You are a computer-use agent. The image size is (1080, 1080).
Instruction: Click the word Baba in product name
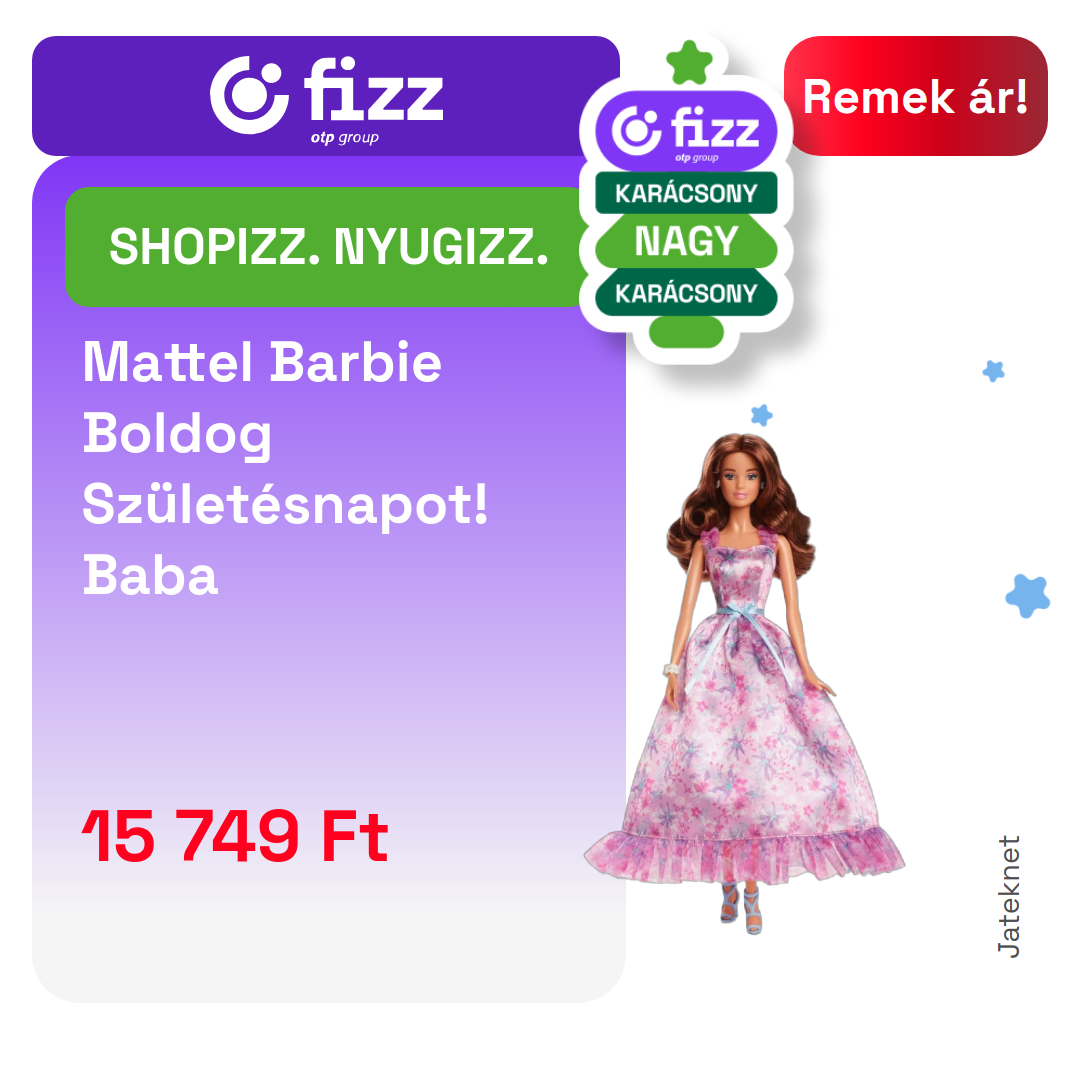pyautogui.click(x=150, y=576)
